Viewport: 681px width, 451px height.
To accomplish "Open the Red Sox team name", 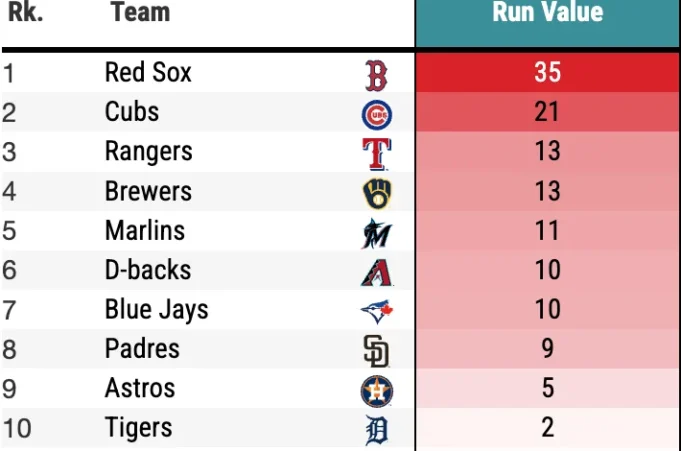I will click(148, 73).
